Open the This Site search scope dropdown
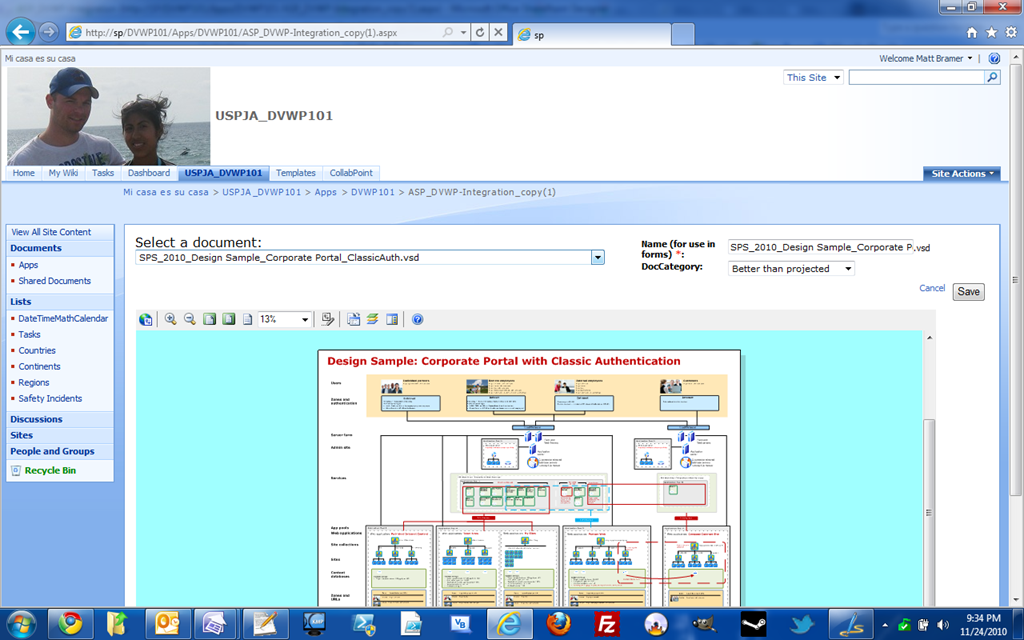 point(813,77)
